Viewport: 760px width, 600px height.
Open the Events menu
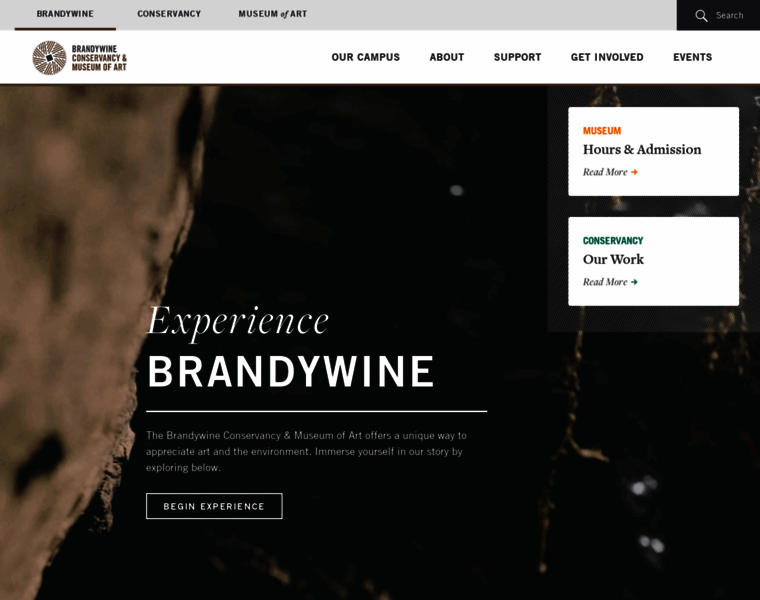click(692, 57)
